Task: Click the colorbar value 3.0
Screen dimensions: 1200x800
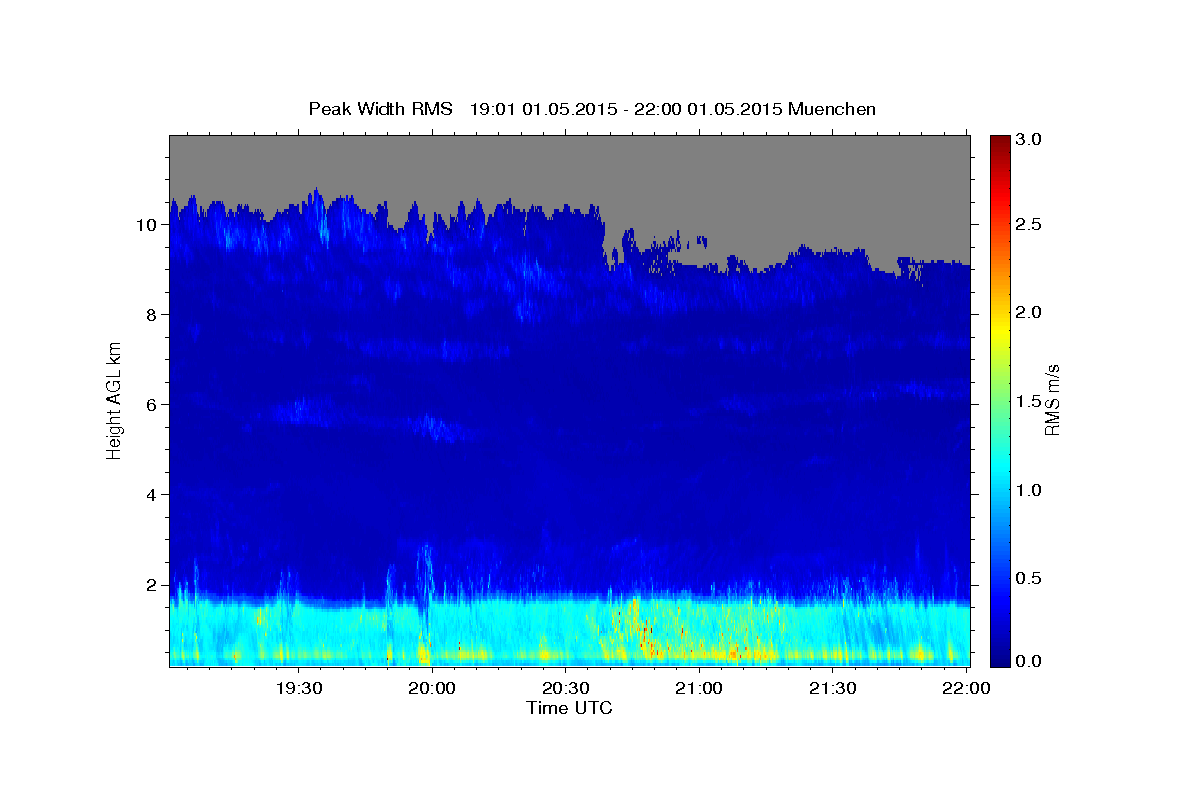Action: (1029, 139)
